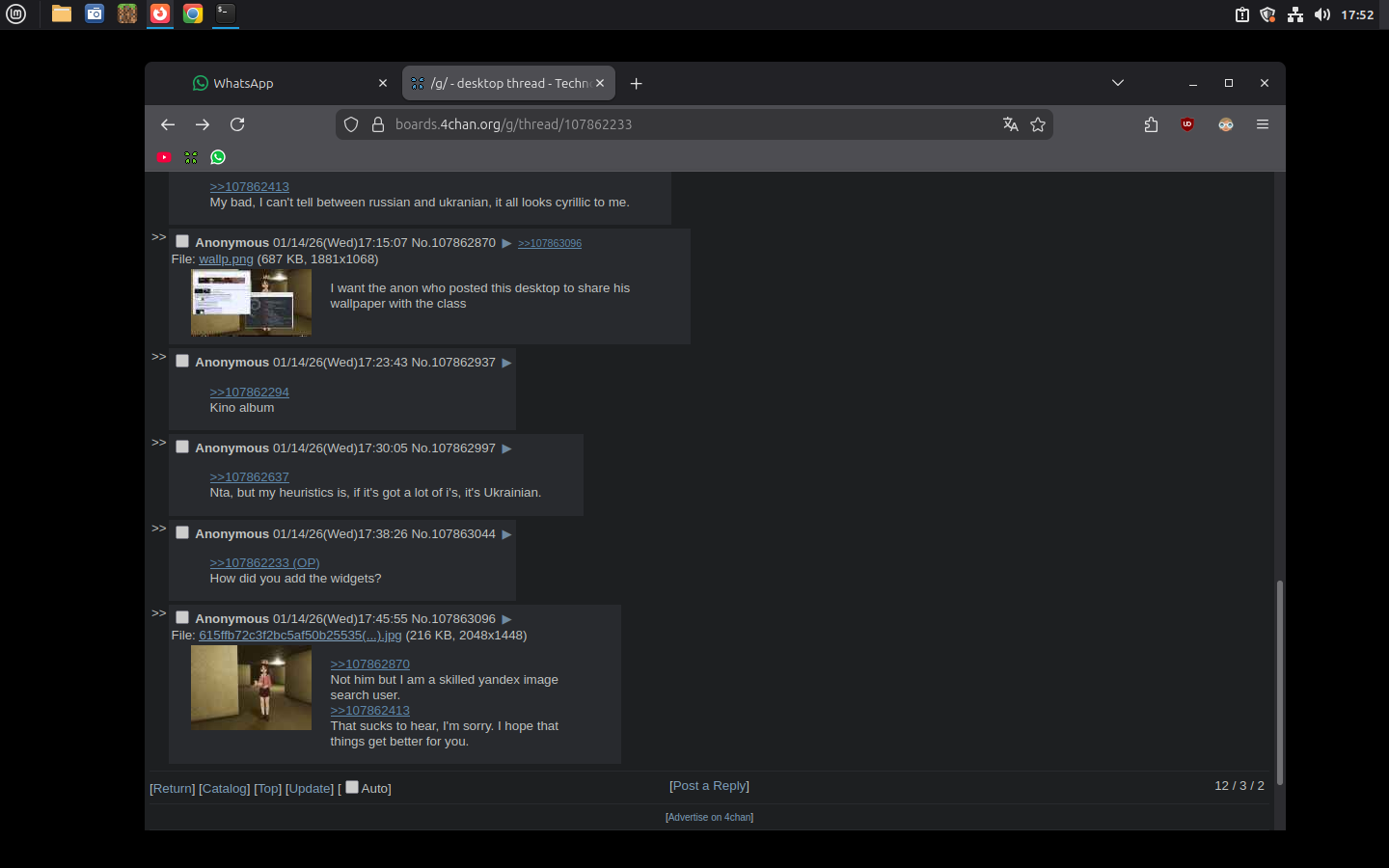Switch to the terminal in the taskbar
The height and width of the screenshot is (868, 1389).
pos(226,14)
